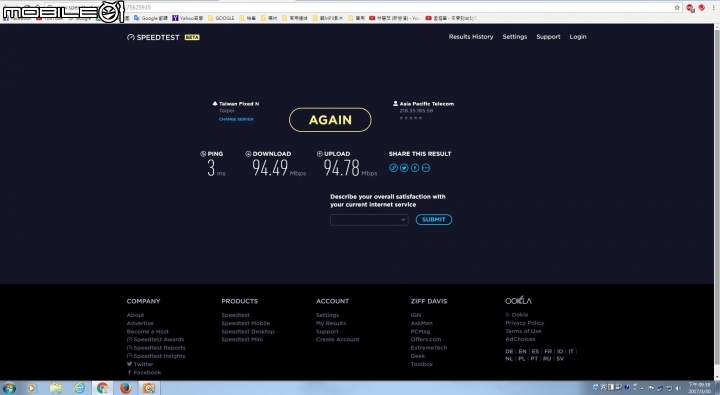Screen dimensions: 720x395
Task: Open the Privacy Policy link
Action: pyautogui.click(x=525, y=323)
